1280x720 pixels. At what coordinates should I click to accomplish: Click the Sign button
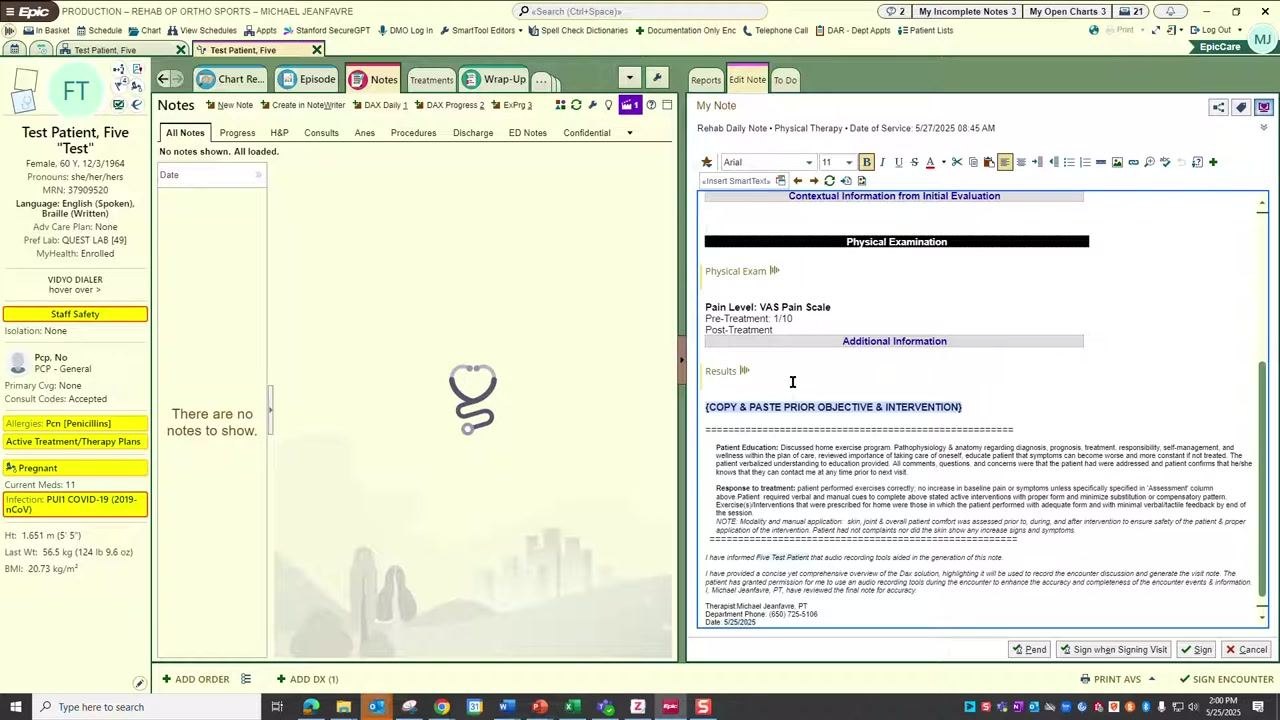coord(1196,650)
